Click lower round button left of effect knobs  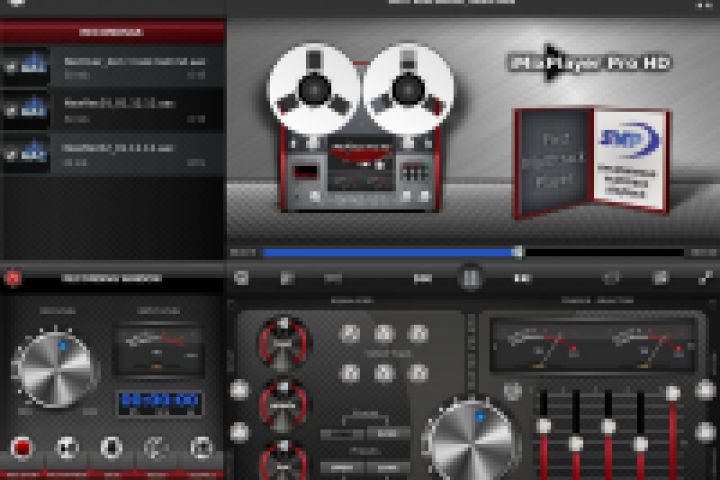(240, 433)
